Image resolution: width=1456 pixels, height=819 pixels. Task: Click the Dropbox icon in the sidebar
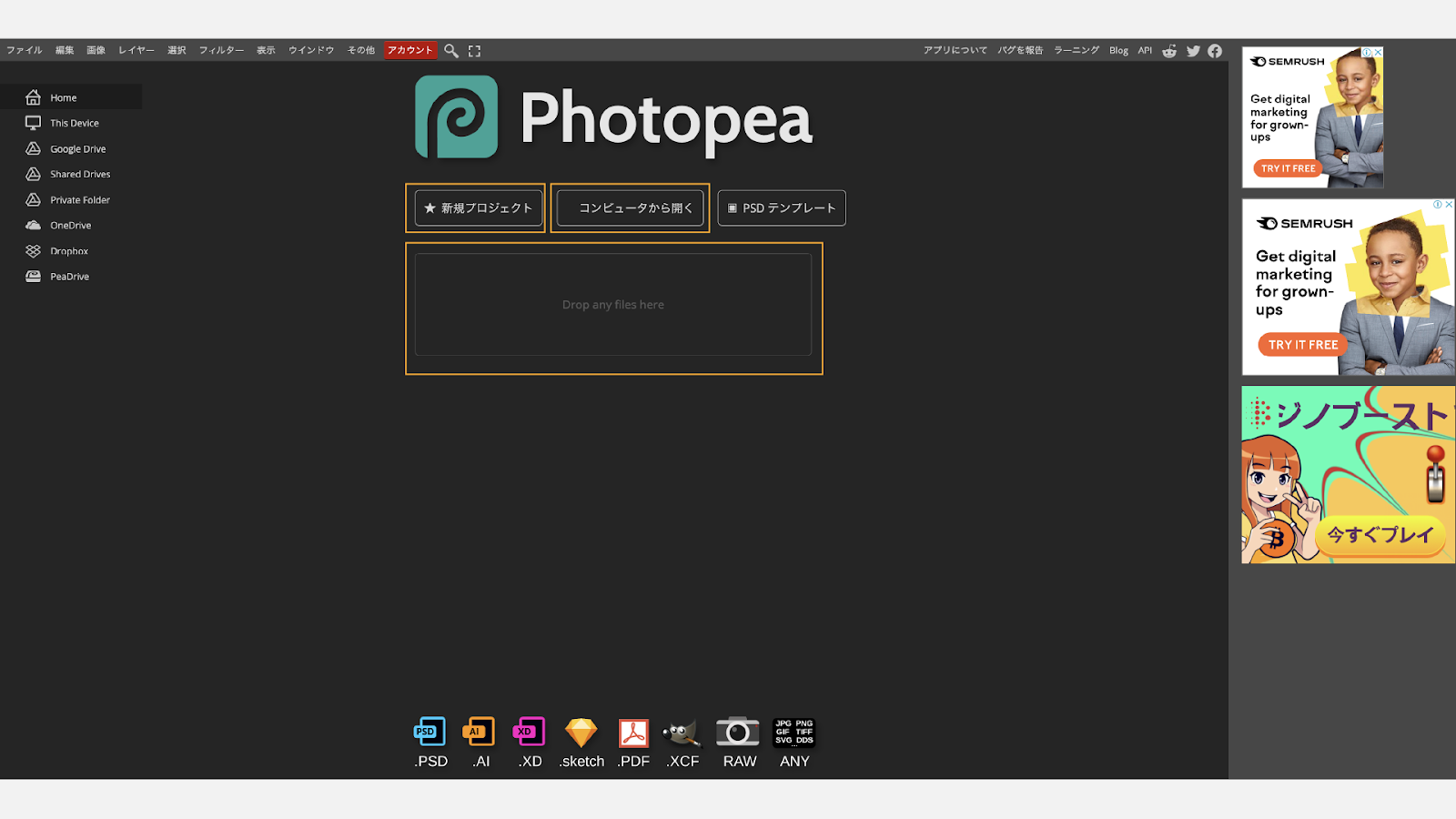33,250
